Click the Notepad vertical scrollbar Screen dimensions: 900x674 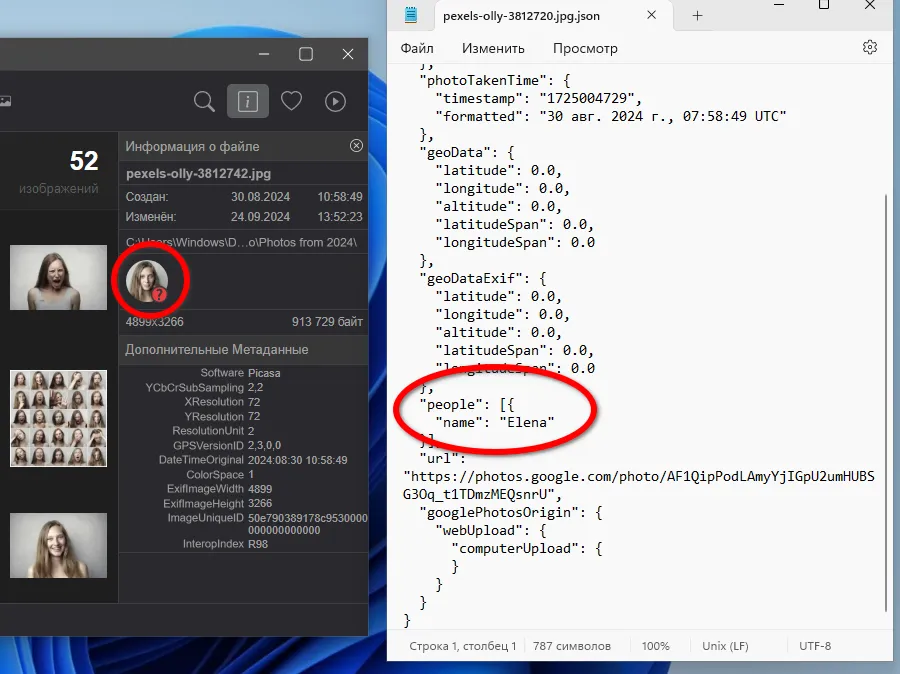click(x=884, y=400)
